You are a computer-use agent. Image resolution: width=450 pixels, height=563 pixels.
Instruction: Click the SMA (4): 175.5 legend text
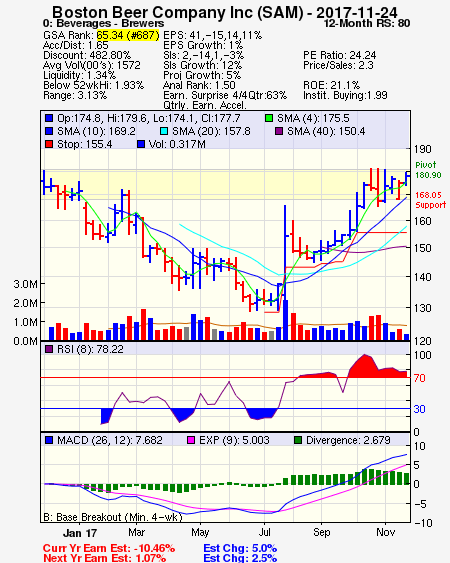point(313,118)
